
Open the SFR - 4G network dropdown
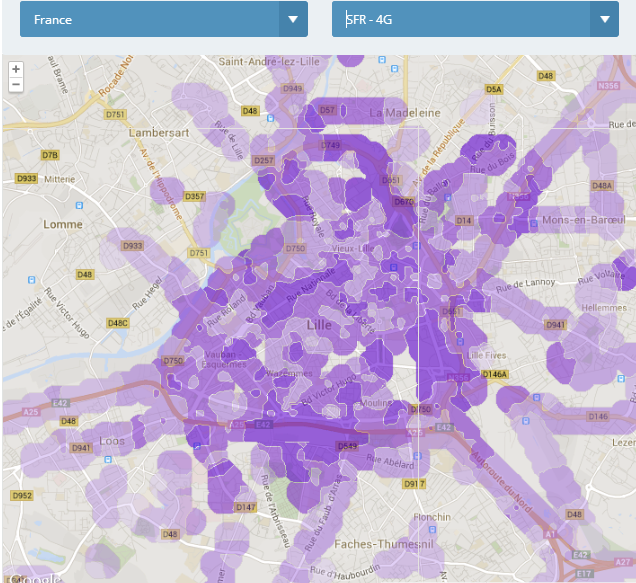tap(462, 19)
